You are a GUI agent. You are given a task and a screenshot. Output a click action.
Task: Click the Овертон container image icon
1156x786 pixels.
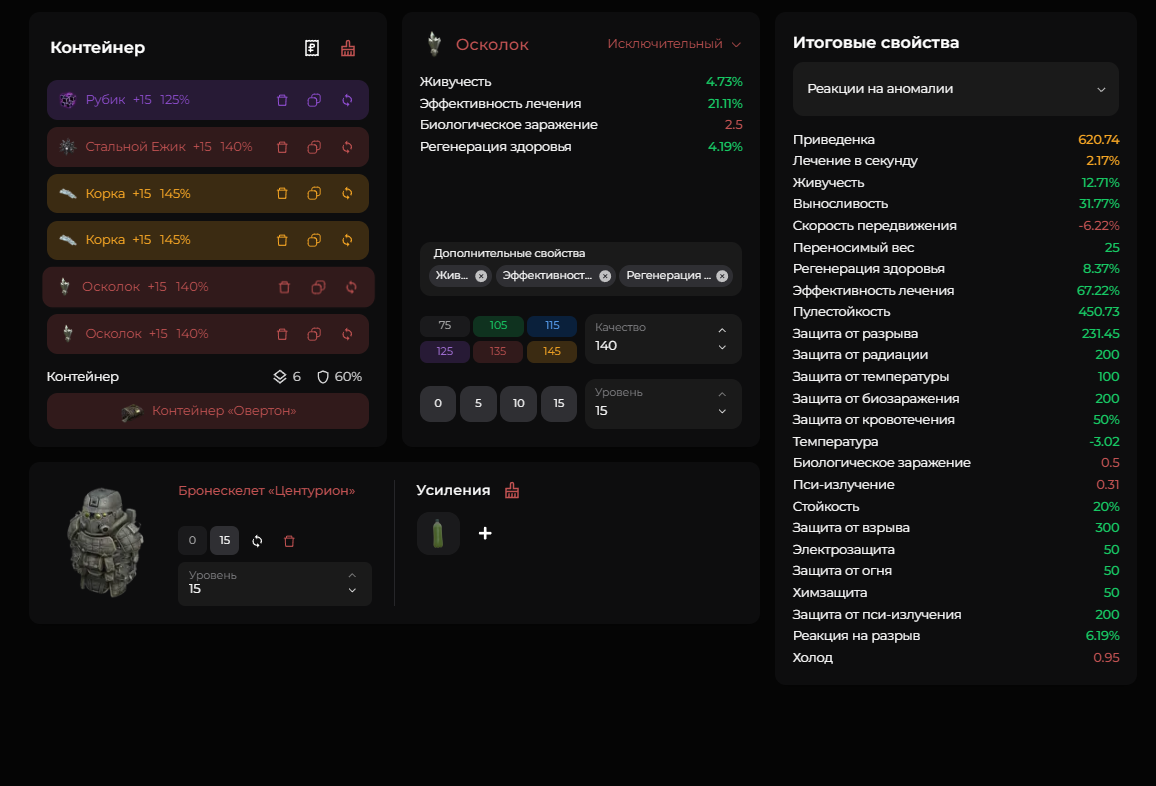tap(132, 412)
